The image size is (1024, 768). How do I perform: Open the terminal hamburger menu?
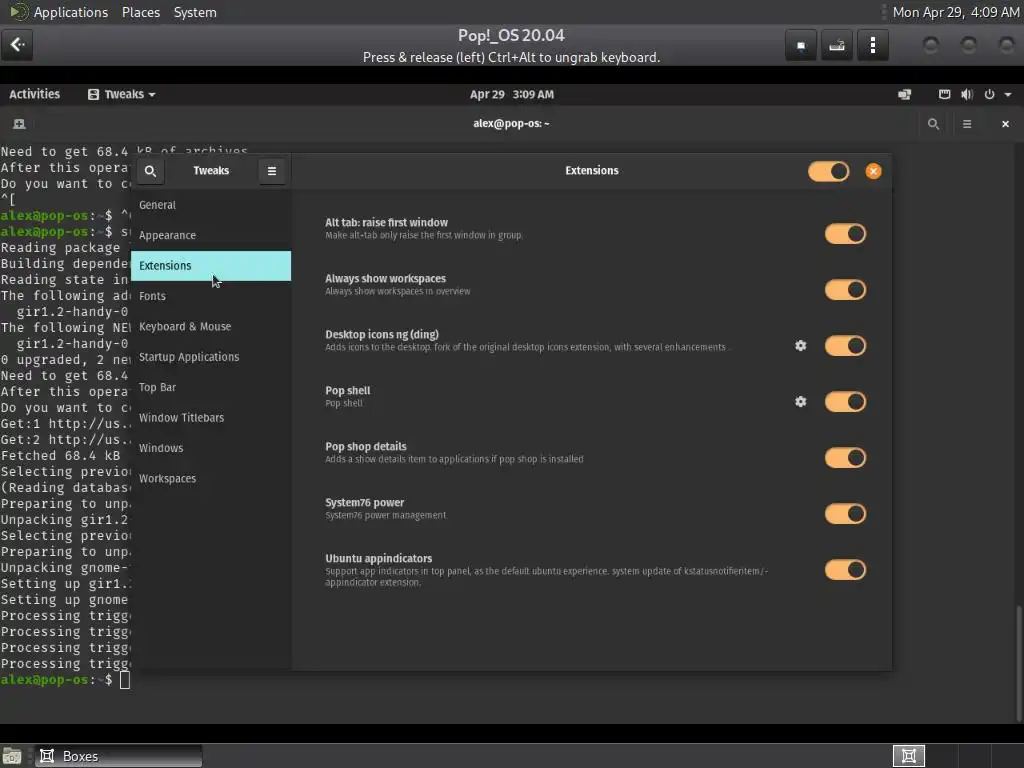pos(967,124)
